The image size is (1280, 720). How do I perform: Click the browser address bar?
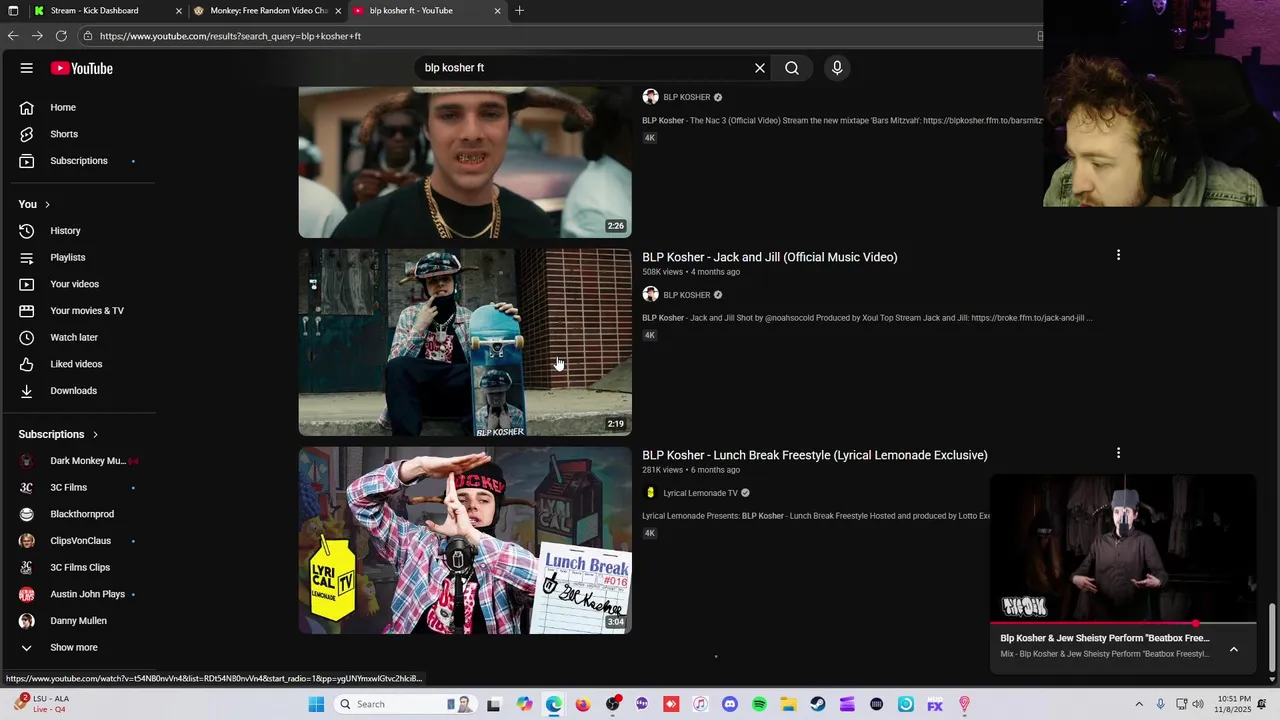pyautogui.click(x=560, y=36)
